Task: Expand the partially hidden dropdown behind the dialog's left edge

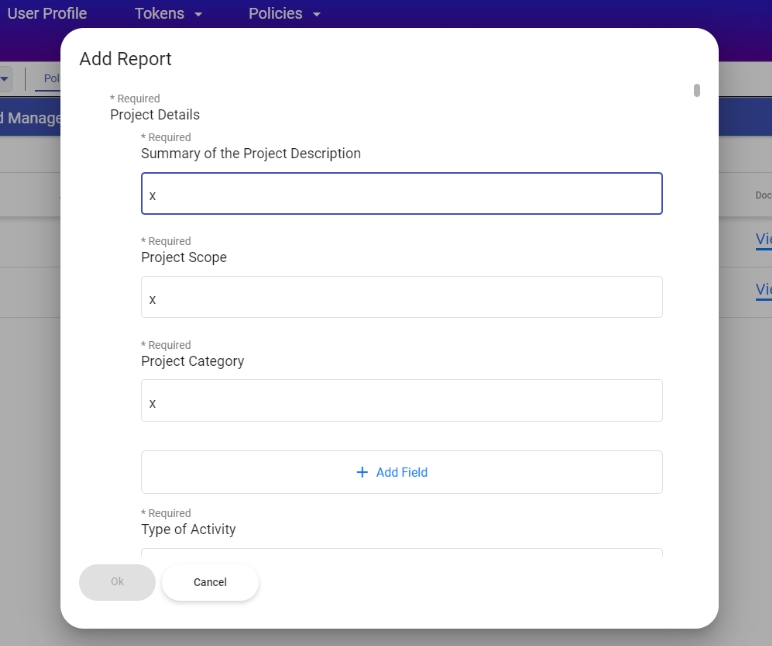Action: (x=5, y=79)
